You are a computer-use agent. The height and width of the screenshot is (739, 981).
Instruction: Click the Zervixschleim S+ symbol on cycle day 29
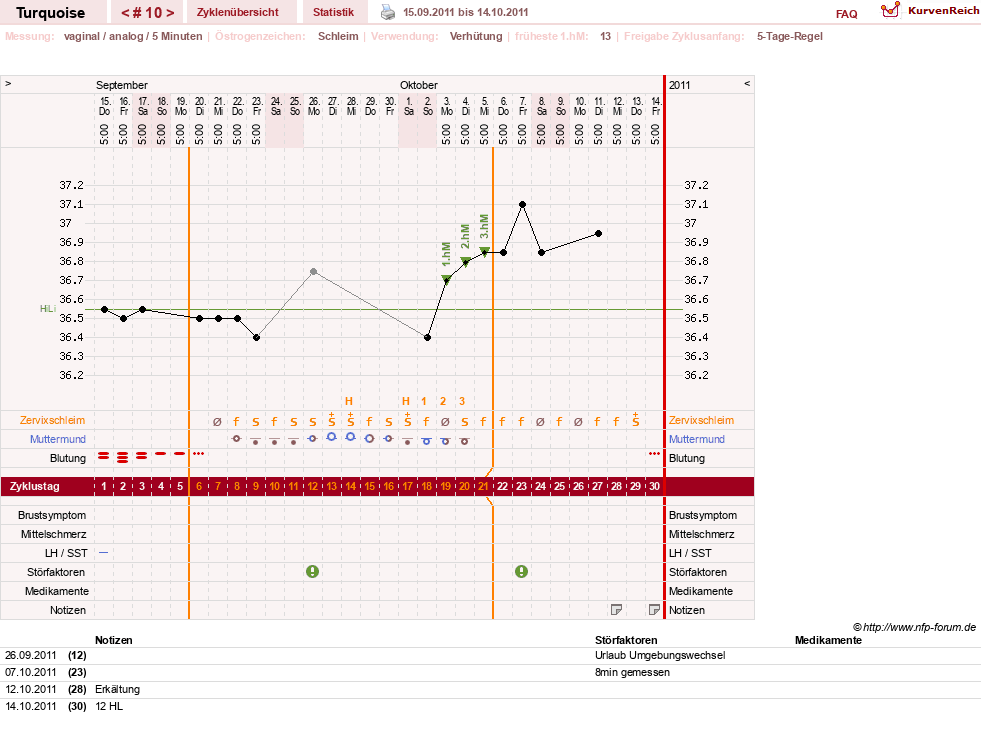(636, 420)
